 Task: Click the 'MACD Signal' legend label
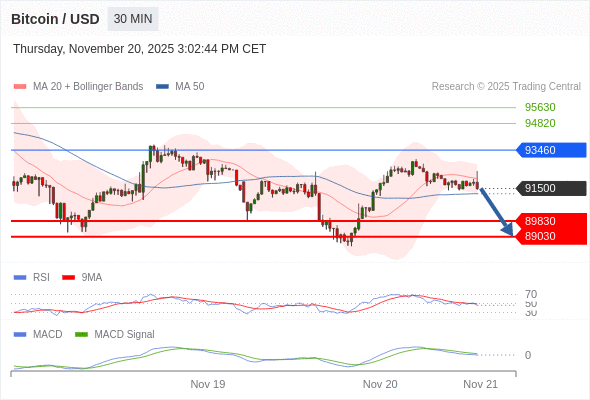[x=125, y=335]
